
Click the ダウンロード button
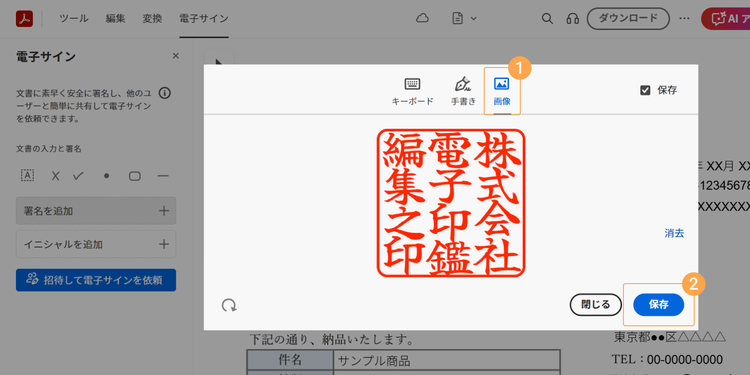click(x=628, y=19)
